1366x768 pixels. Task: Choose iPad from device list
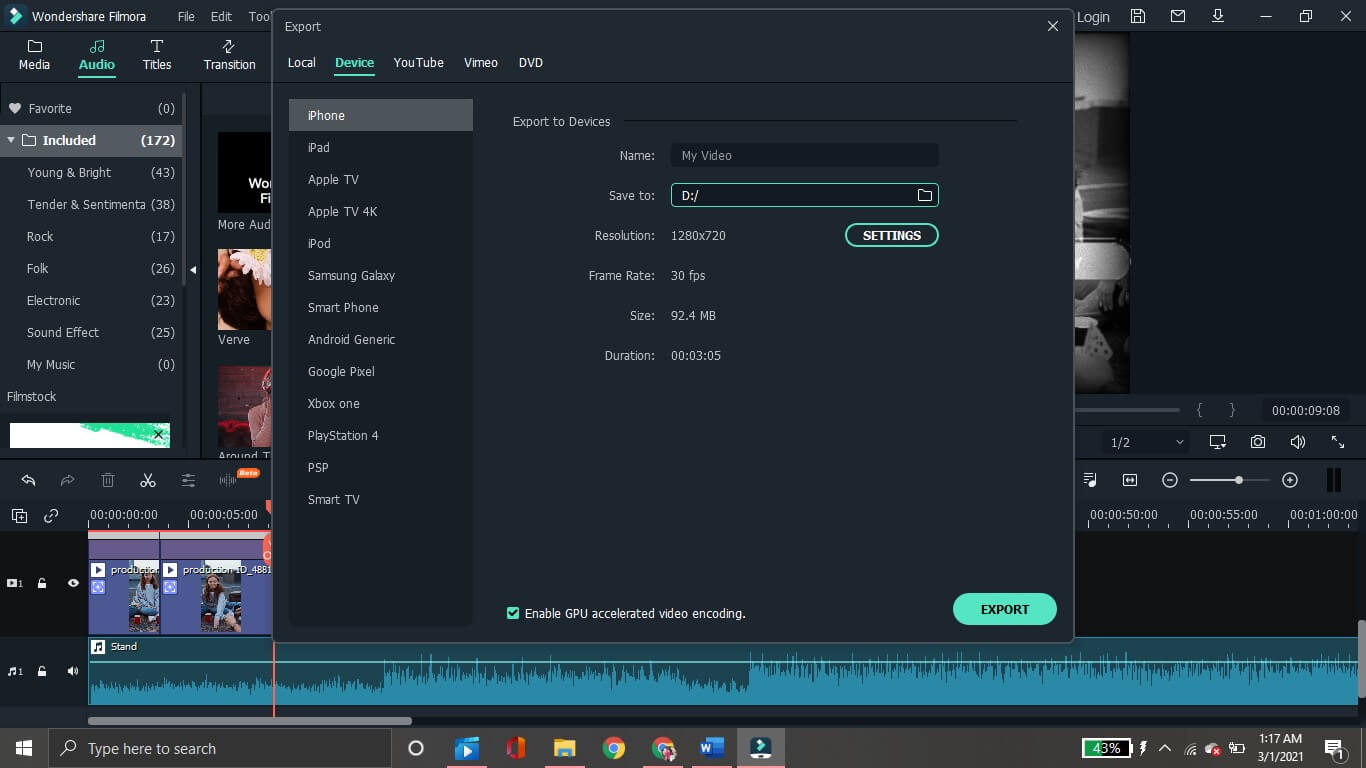coord(381,147)
